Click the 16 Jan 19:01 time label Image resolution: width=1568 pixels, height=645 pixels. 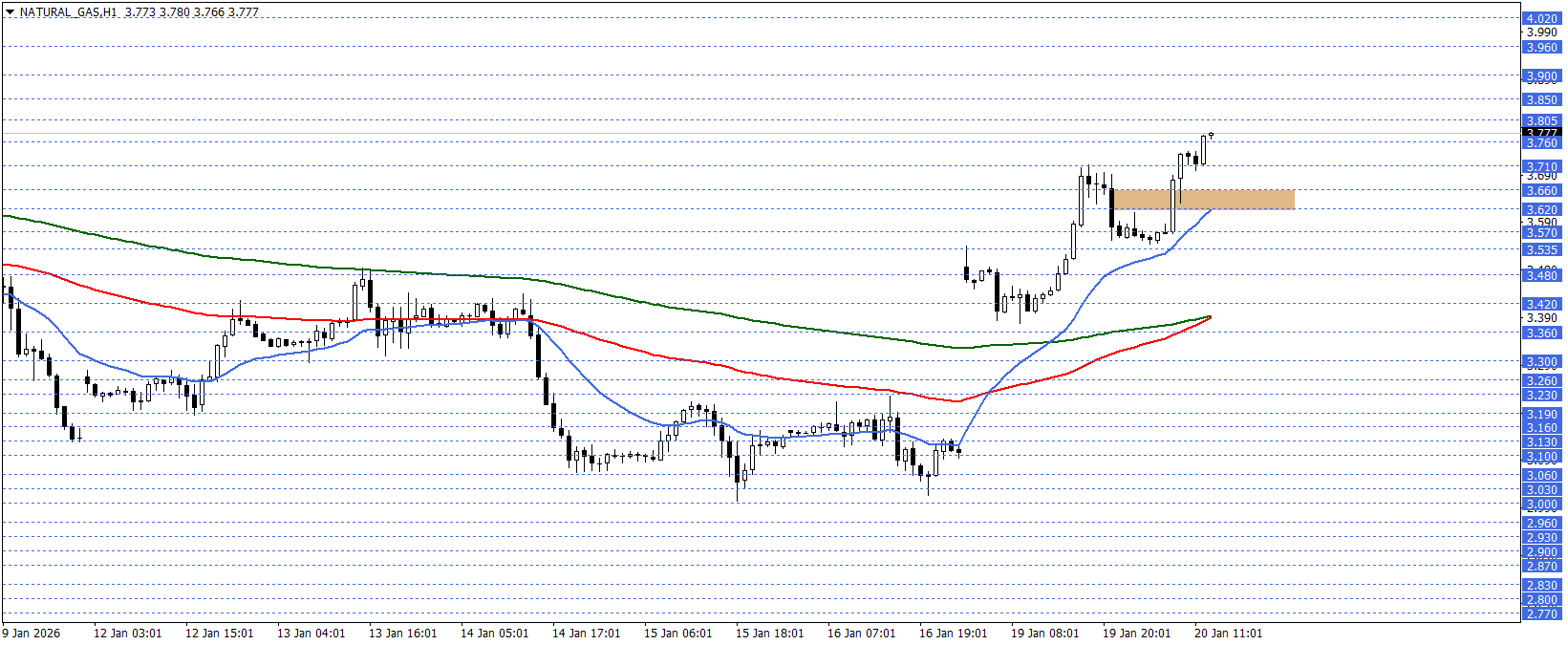coord(953,633)
